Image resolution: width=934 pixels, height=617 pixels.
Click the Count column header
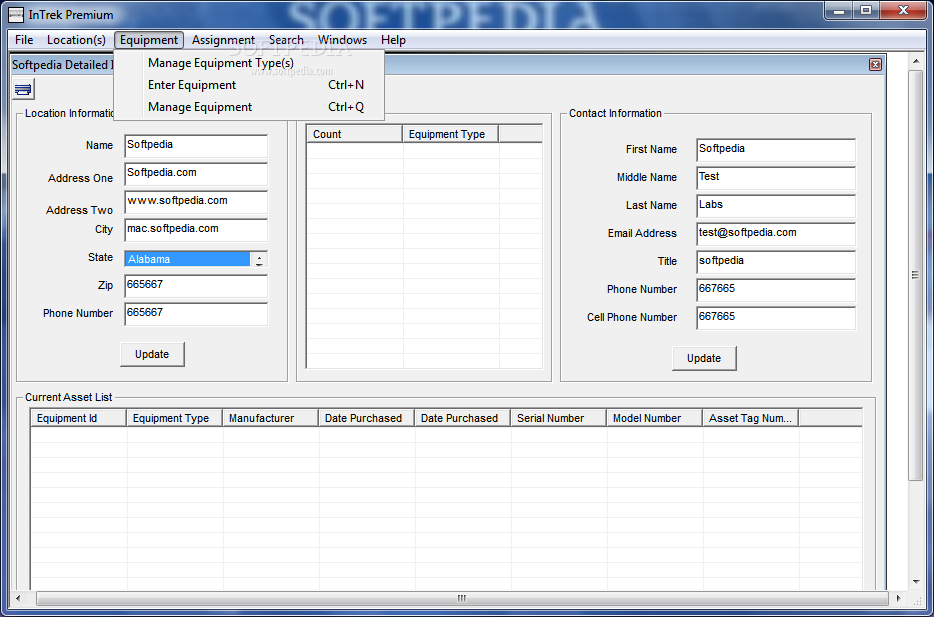pos(354,134)
